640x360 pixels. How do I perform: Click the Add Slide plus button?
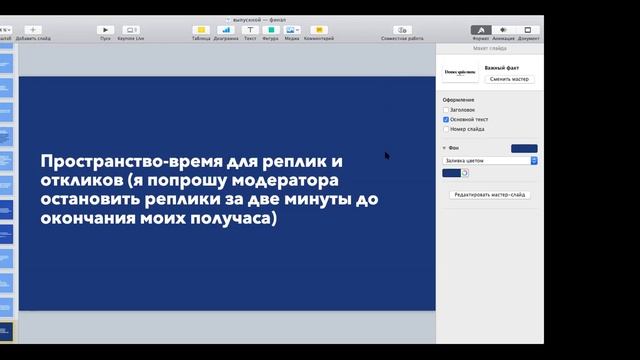[33, 30]
